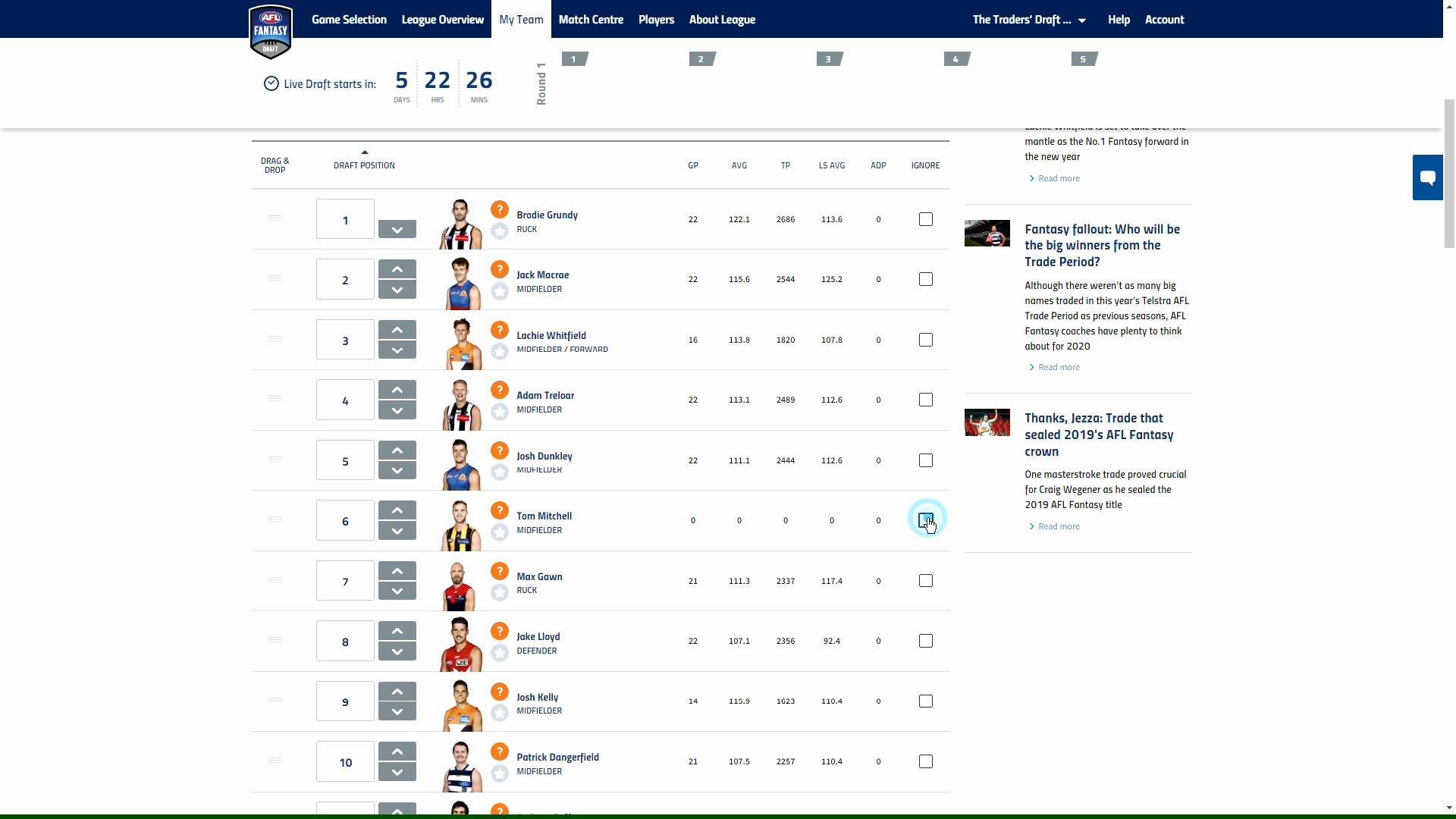The width and height of the screenshot is (1456, 819).
Task: Favourite Jake Lloyd with the star icon
Action: tap(499, 652)
